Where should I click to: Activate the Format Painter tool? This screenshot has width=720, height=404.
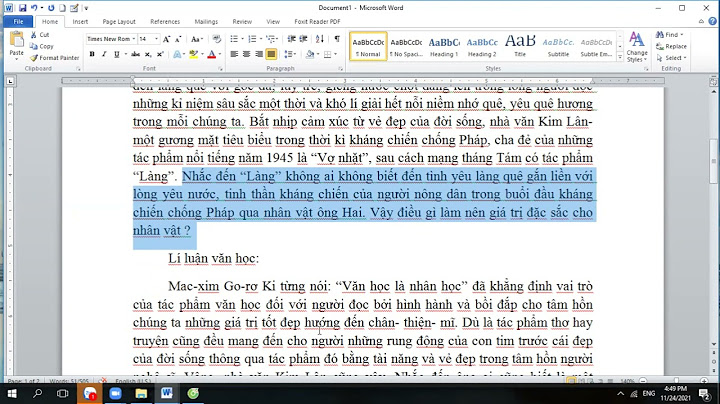55,58
